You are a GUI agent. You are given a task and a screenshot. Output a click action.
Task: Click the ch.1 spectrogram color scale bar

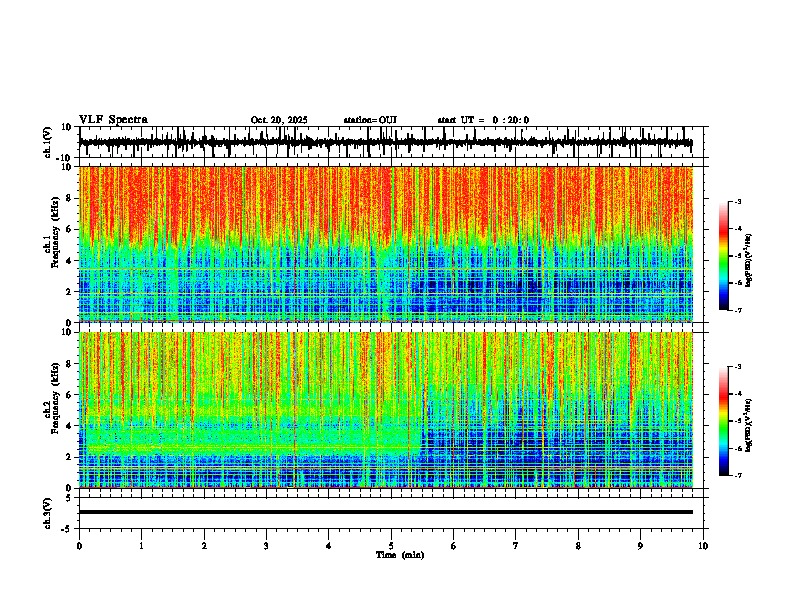[x=723, y=256]
